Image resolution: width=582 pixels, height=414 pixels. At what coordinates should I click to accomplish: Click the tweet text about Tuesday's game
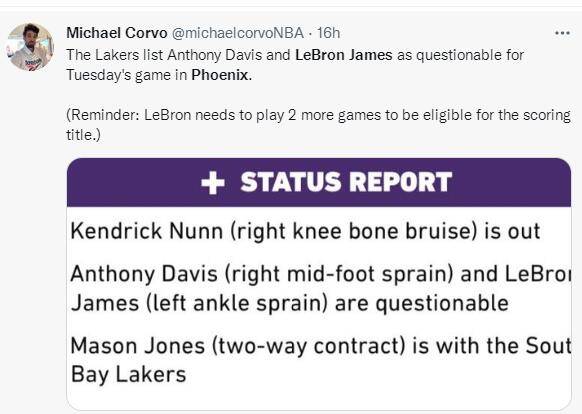pyautogui.click(x=295, y=65)
